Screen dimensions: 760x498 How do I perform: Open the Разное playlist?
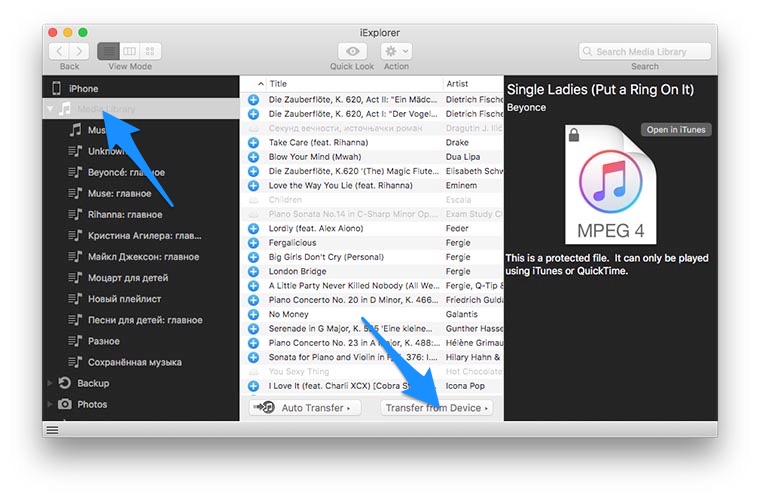141,341
